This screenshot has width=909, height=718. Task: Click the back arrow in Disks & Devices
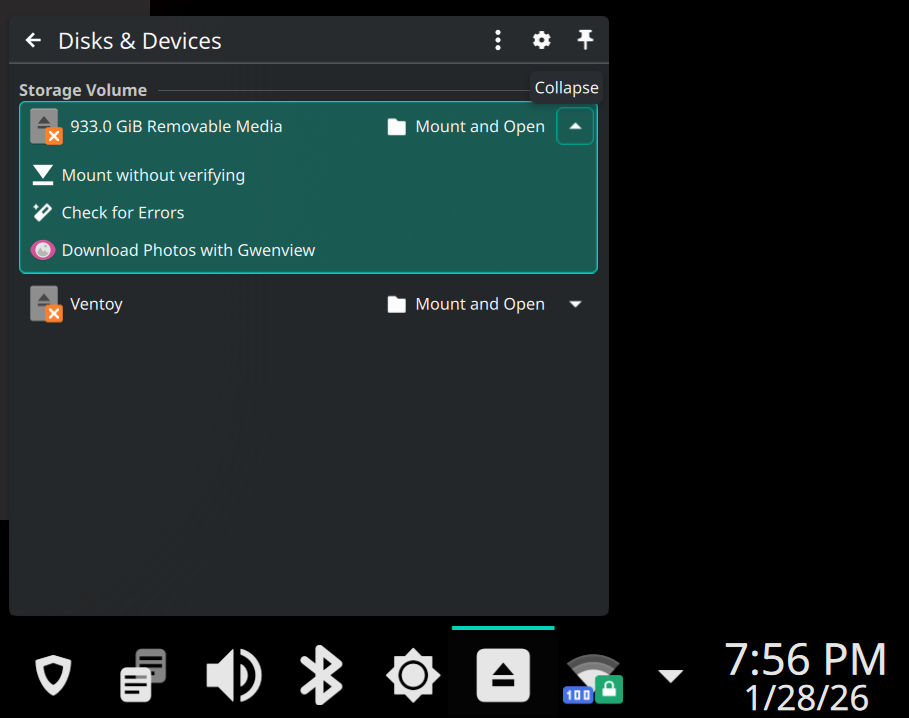coord(33,40)
